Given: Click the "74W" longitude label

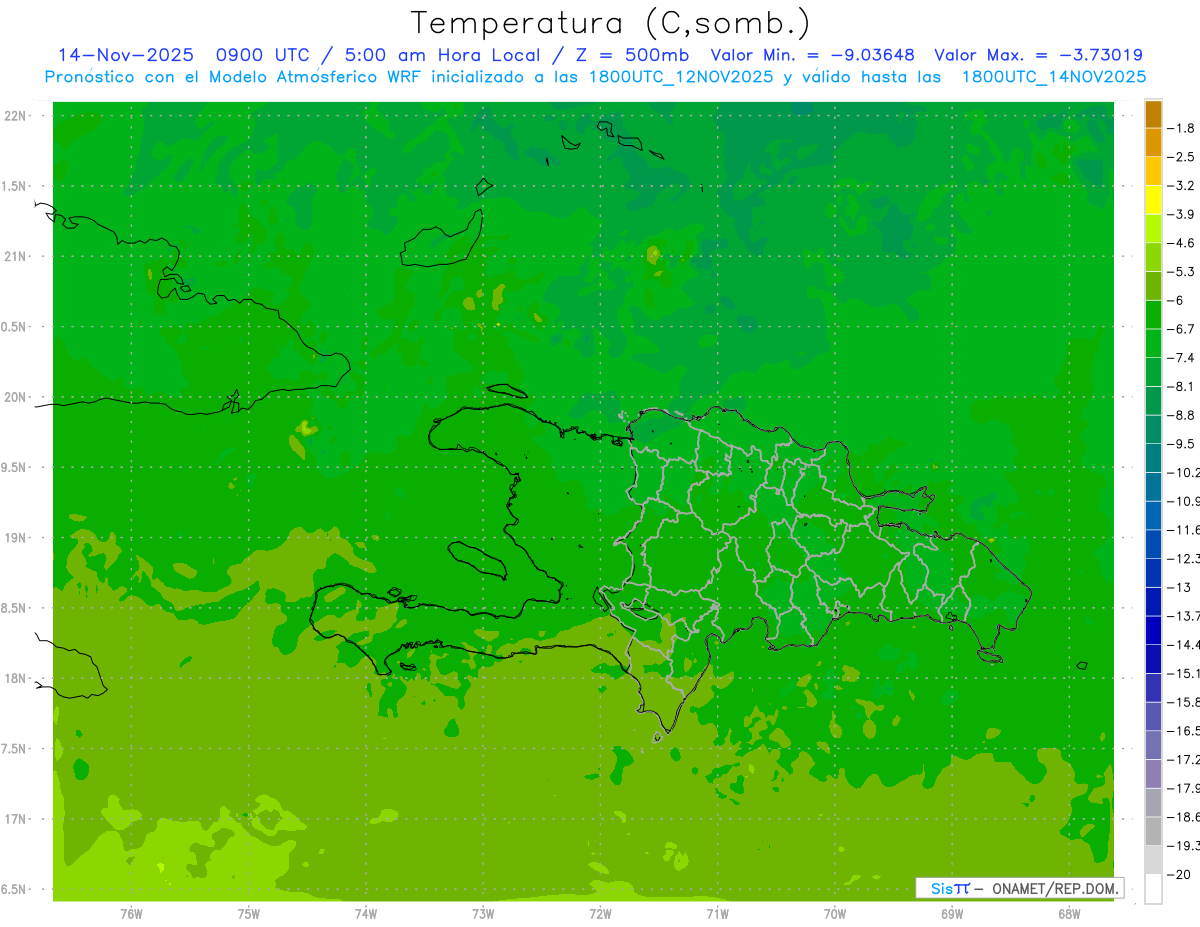Looking at the screenshot, I should coord(365,913).
